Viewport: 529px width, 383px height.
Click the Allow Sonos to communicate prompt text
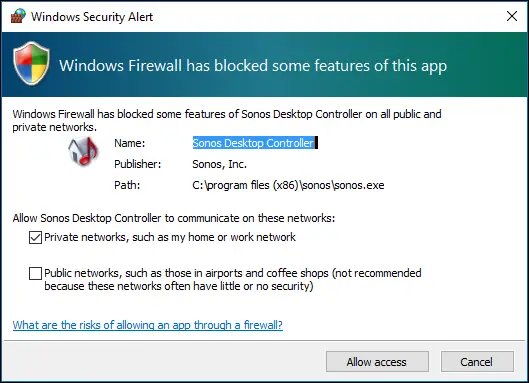click(x=174, y=218)
